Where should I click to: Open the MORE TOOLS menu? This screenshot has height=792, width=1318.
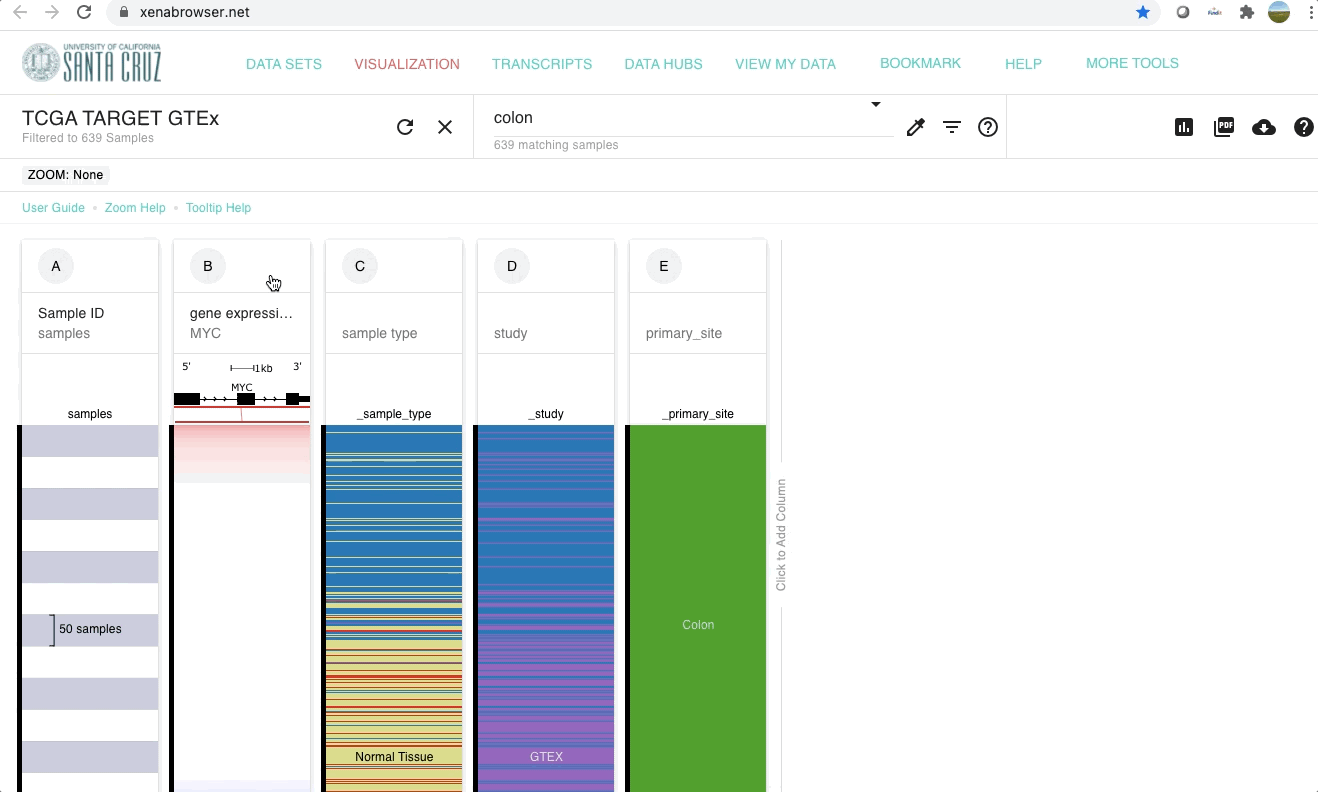point(1132,63)
